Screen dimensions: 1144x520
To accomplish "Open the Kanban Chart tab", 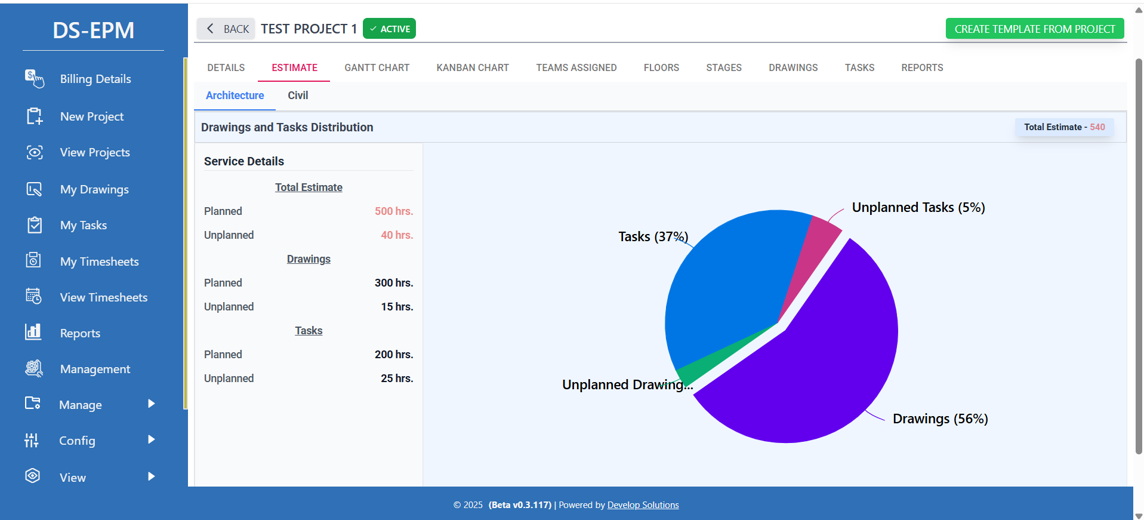I will (473, 68).
